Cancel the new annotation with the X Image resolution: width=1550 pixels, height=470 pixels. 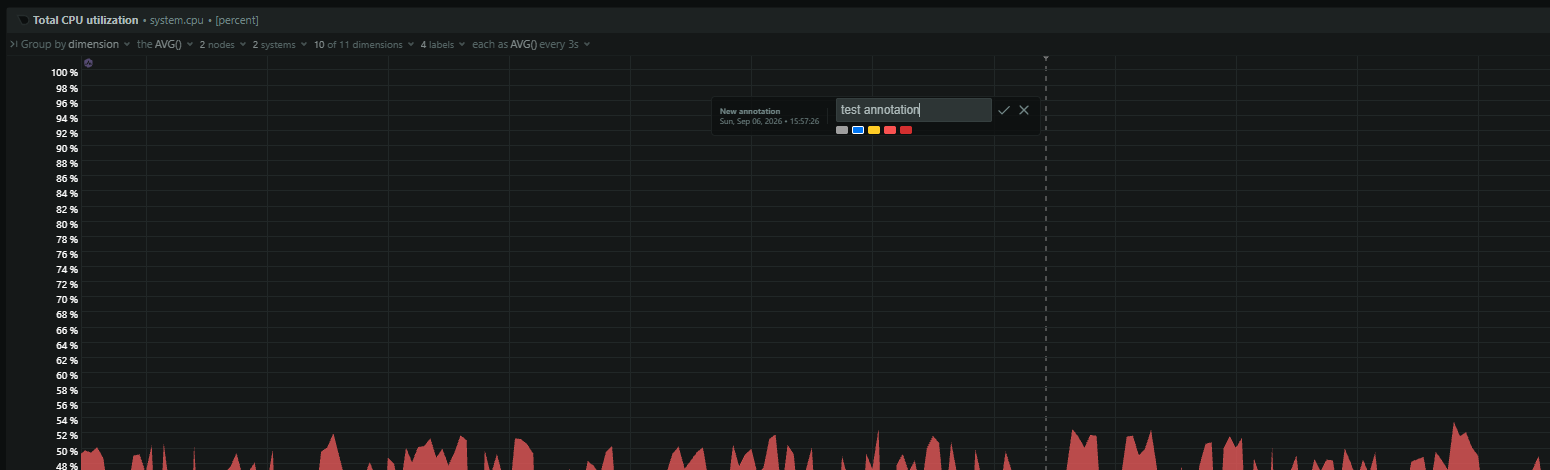[x=1024, y=110]
